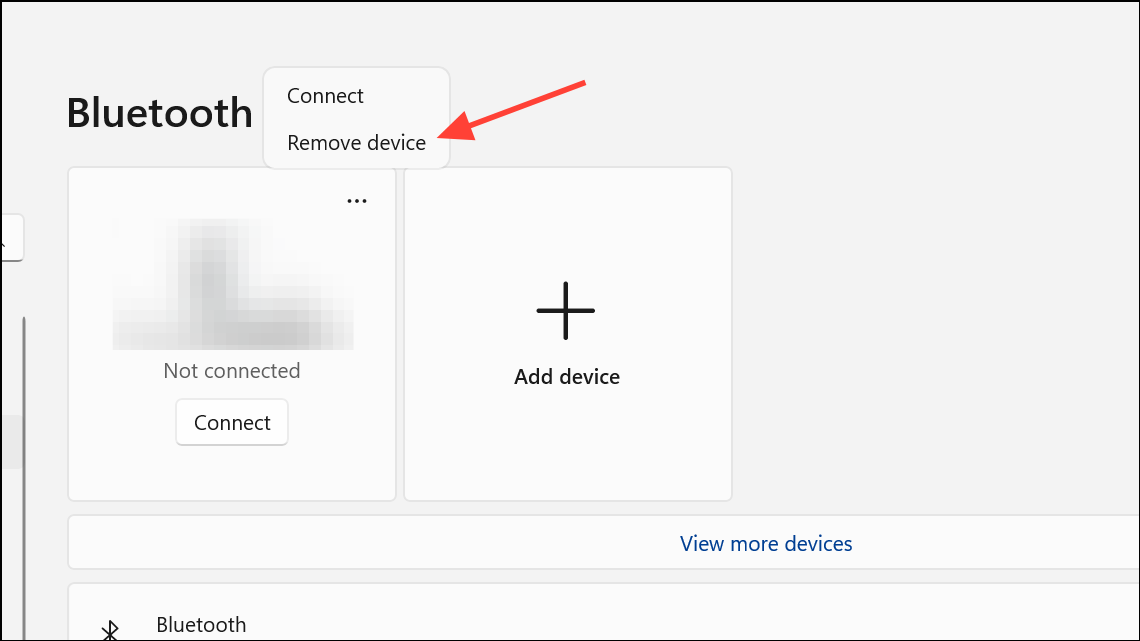Click the device card area
The image size is (1140, 641).
[x=232, y=333]
